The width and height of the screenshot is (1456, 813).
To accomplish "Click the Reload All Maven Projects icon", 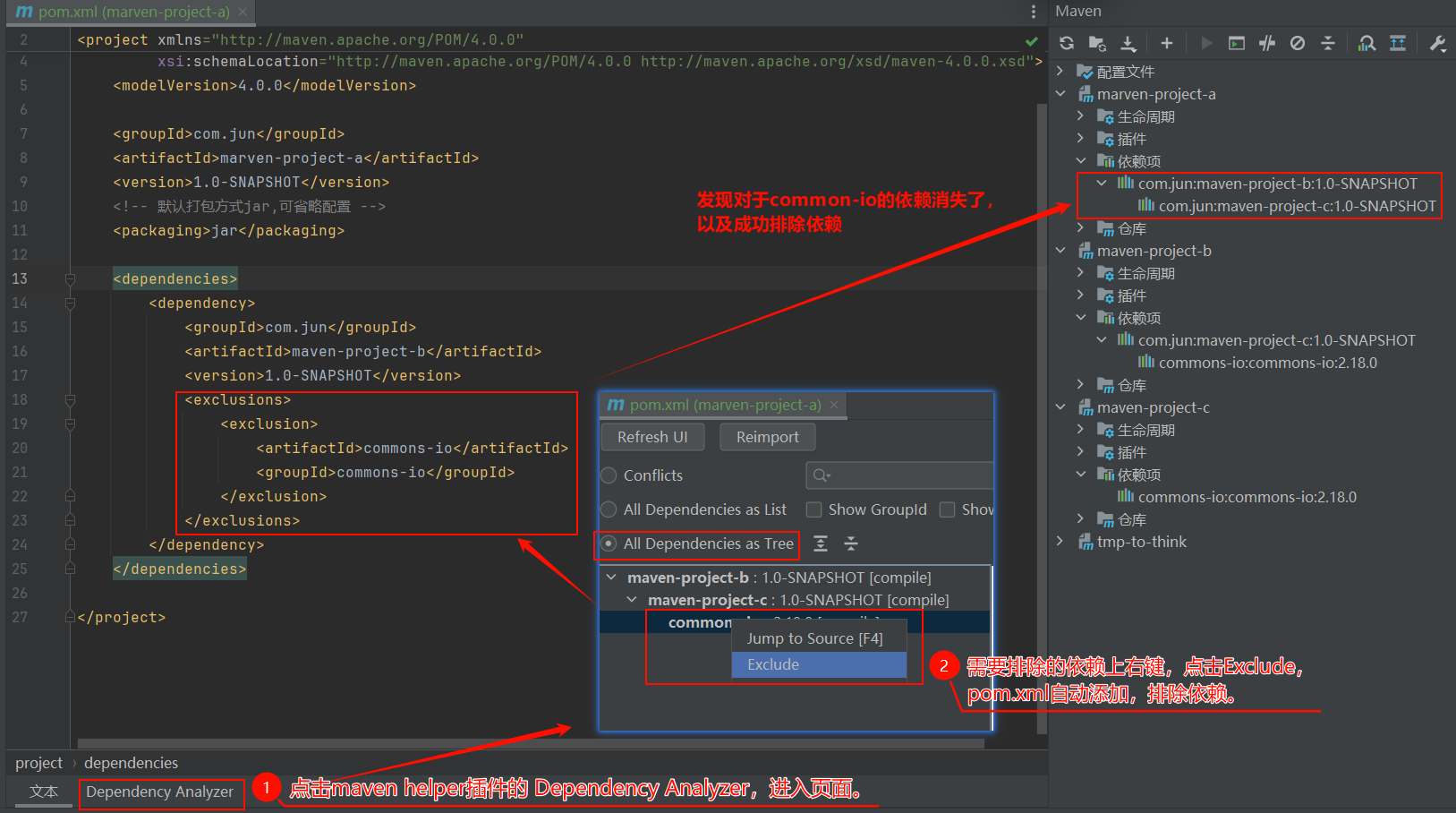I will click(1066, 42).
